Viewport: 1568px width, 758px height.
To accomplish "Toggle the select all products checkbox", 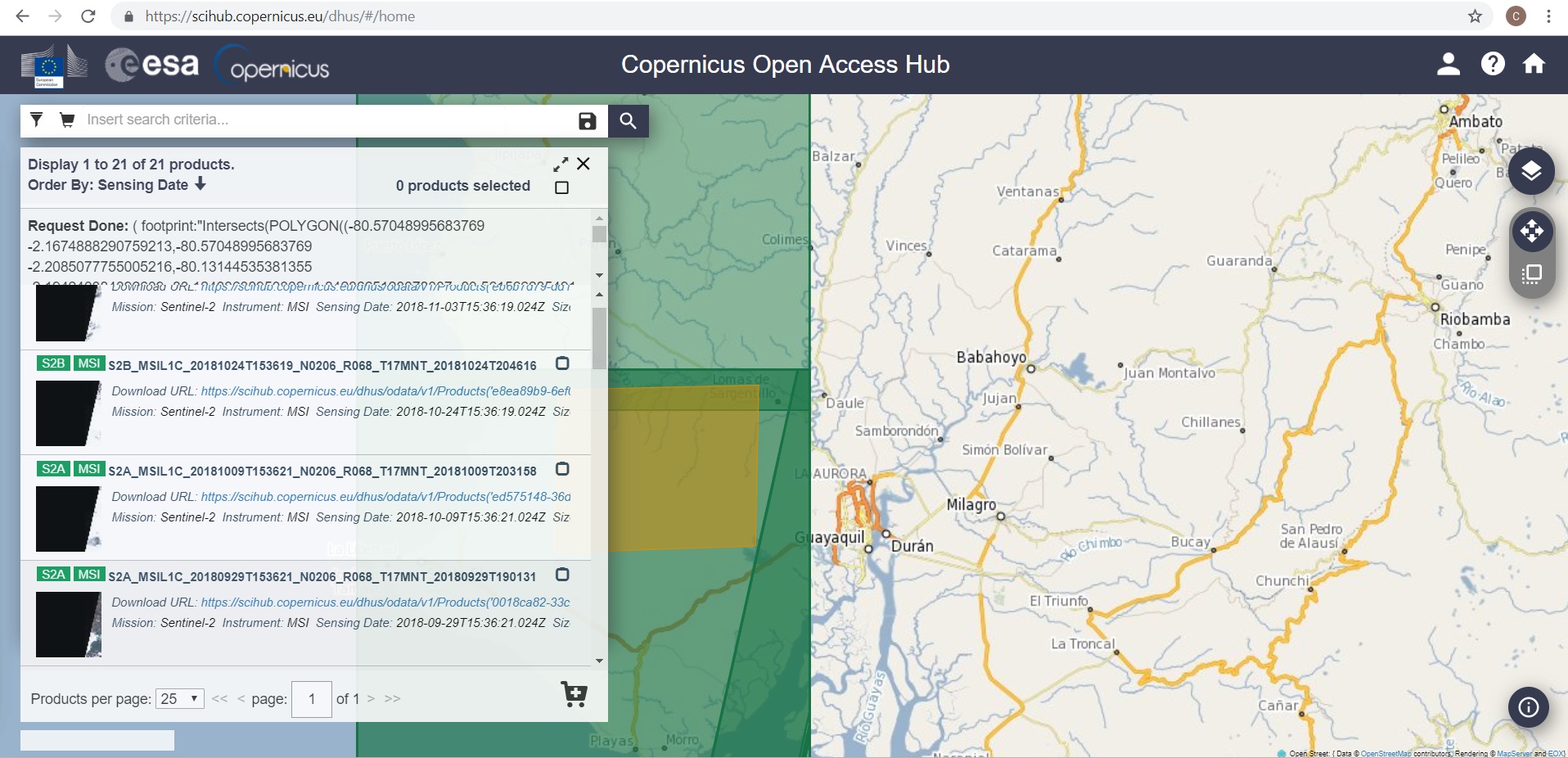I will [x=561, y=187].
